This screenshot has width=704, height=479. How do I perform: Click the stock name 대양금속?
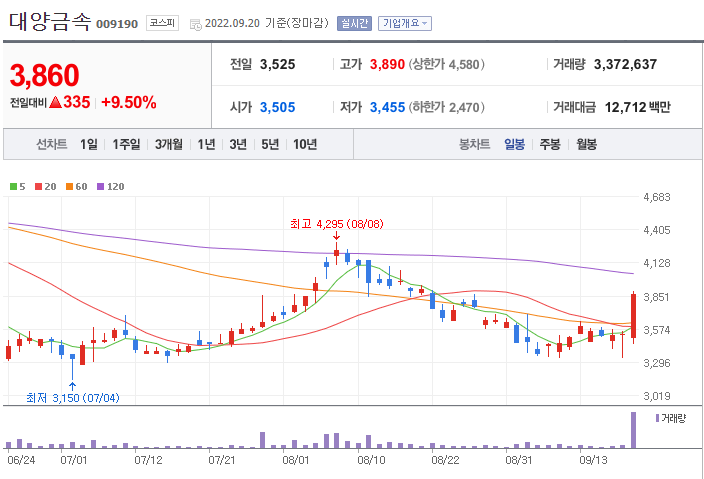[x=50, y=22]
